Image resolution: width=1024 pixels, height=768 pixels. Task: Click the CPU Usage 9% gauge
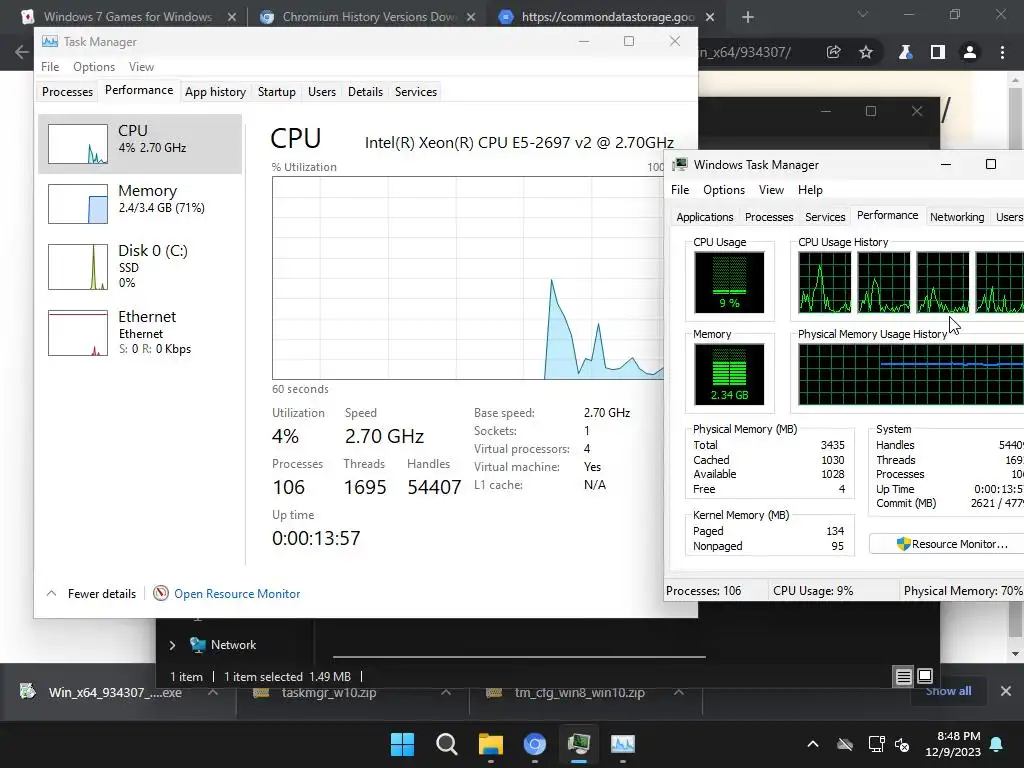click(729, 282)
